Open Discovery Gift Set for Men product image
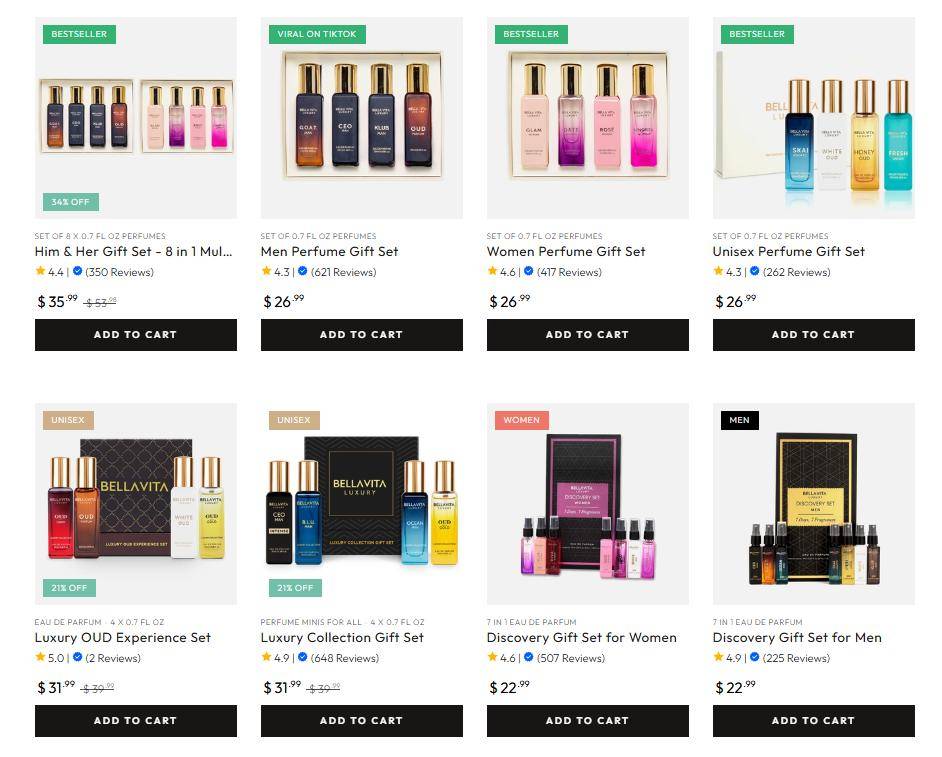 (x=813, y=503)
